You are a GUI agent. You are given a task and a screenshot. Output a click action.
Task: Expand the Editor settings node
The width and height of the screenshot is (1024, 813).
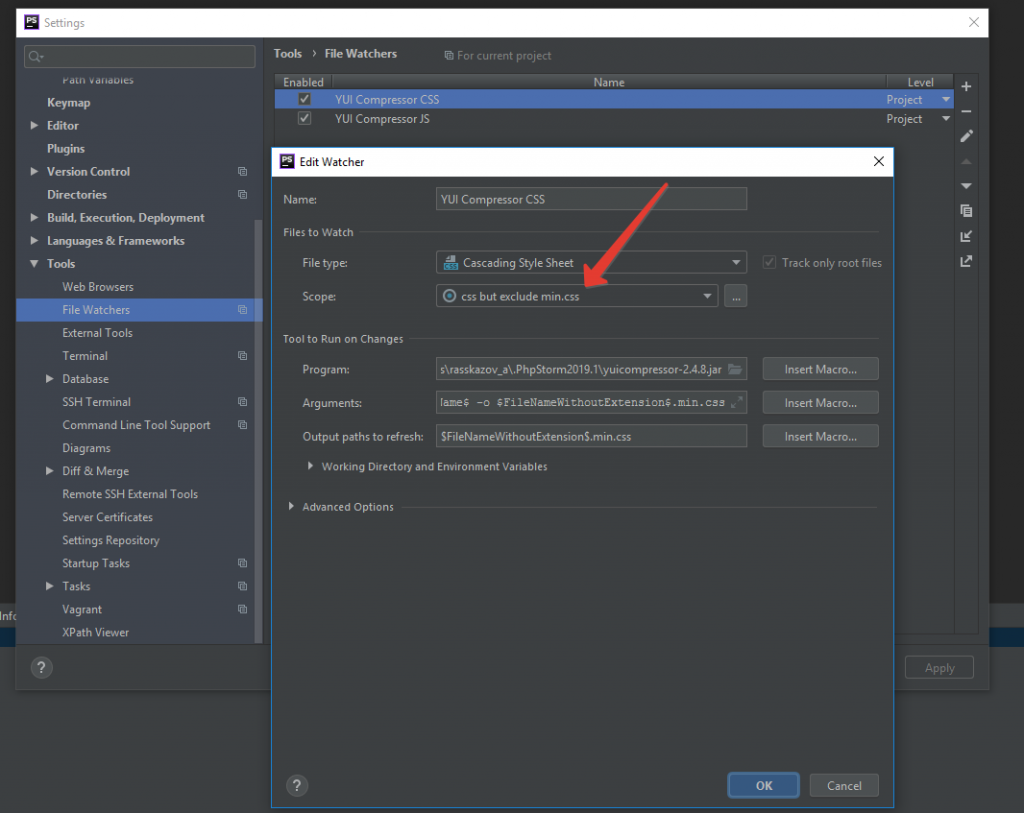point(34,125)
